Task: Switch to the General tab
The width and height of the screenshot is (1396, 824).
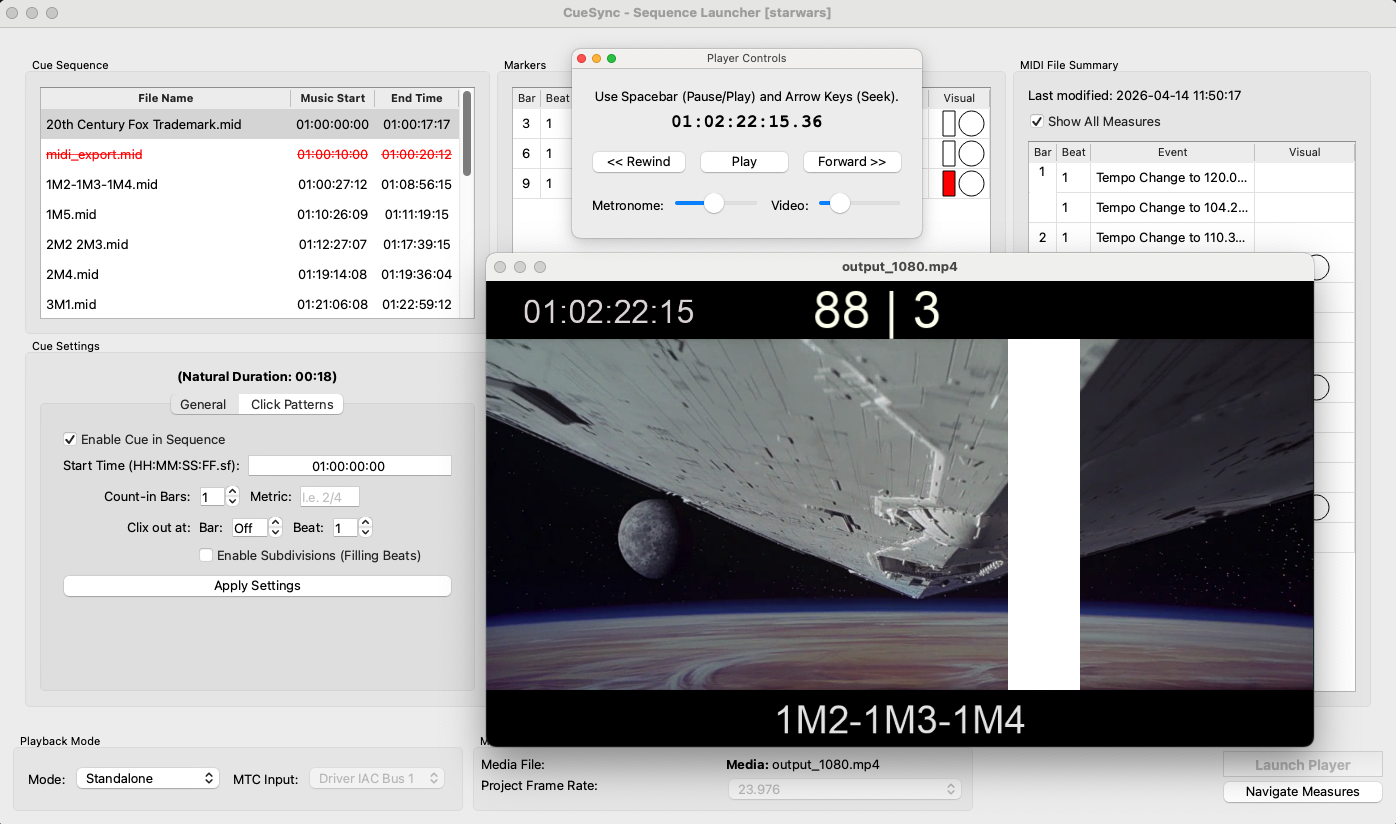Action: click(x=203, y=404)
